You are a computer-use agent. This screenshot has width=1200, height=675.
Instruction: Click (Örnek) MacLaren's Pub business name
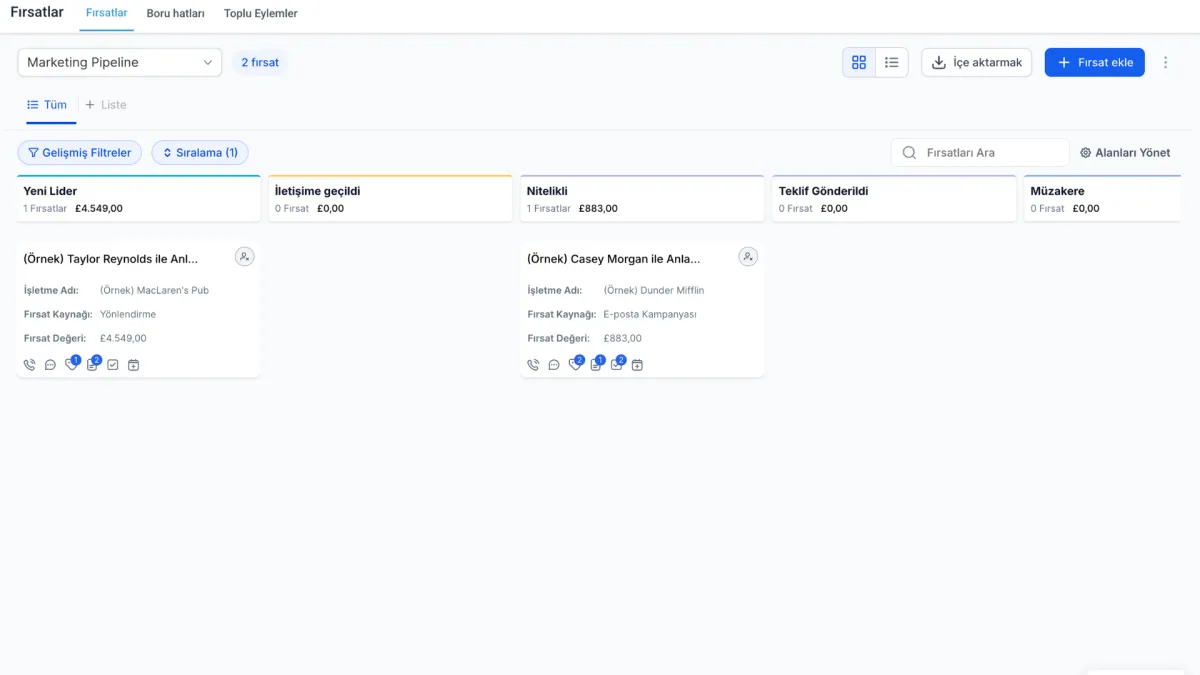click(x=154, y=290)
